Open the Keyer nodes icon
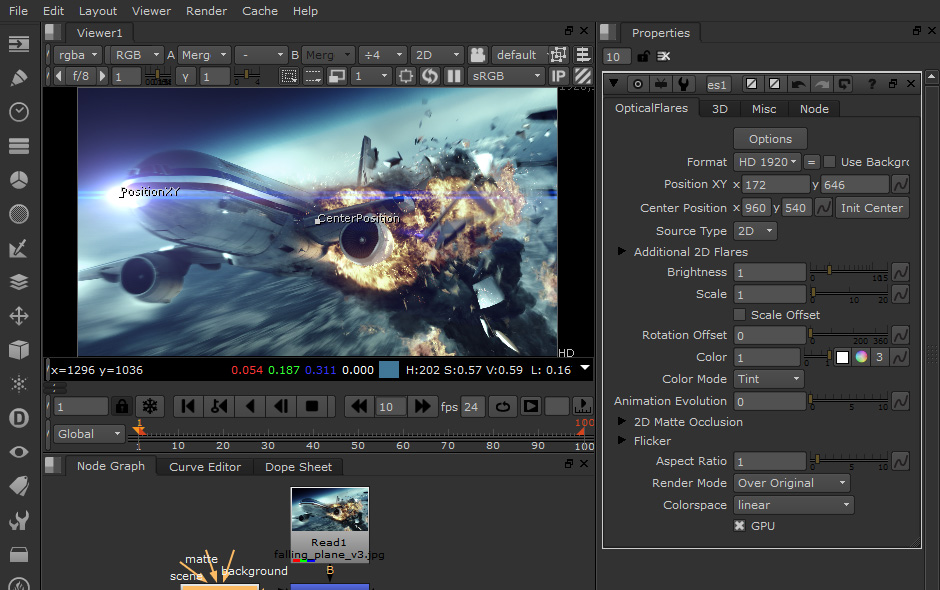940x590 pixels. click(x=19, y=248)
